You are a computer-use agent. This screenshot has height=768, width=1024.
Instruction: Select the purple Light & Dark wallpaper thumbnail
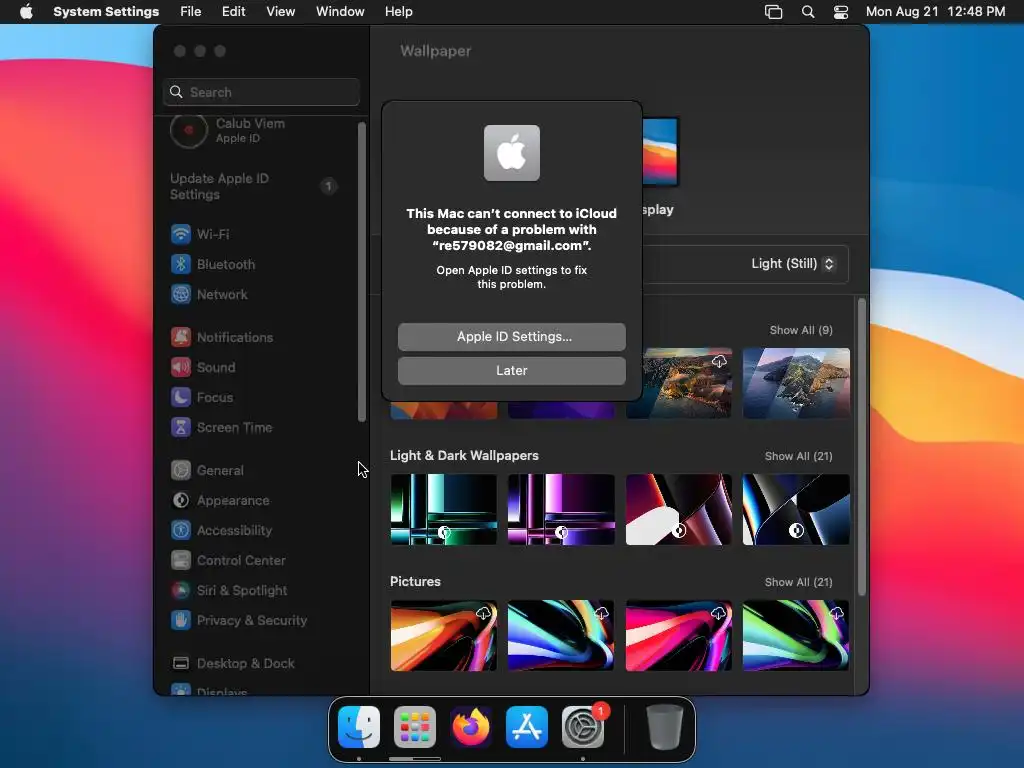tap(561, 509)
